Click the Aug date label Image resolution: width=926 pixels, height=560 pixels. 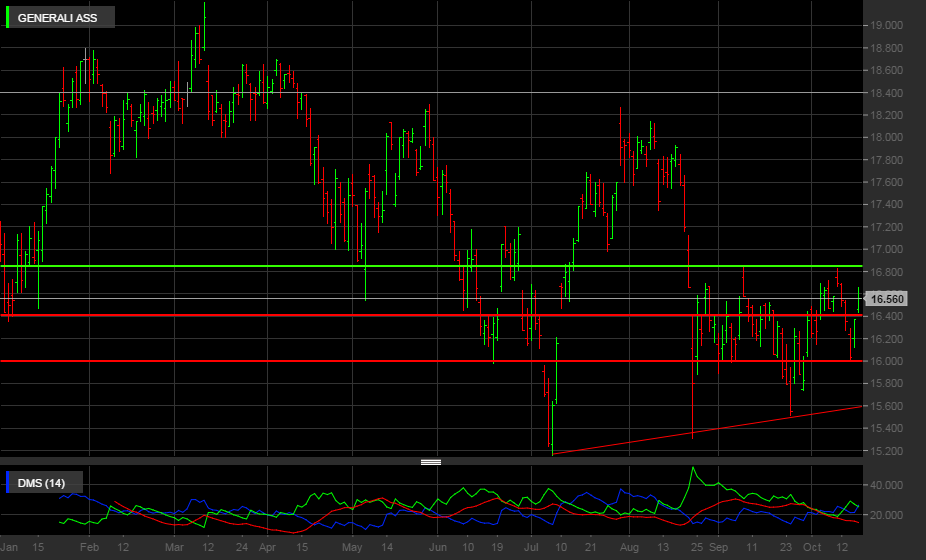tap(629, 547)
